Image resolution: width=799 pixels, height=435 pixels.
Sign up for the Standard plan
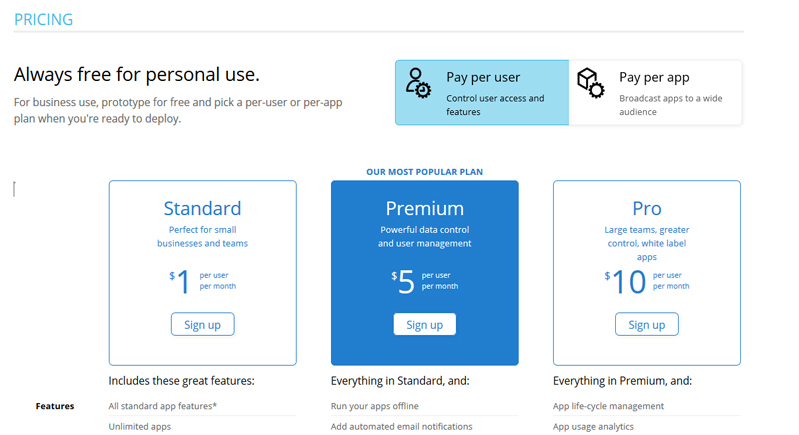202,325
